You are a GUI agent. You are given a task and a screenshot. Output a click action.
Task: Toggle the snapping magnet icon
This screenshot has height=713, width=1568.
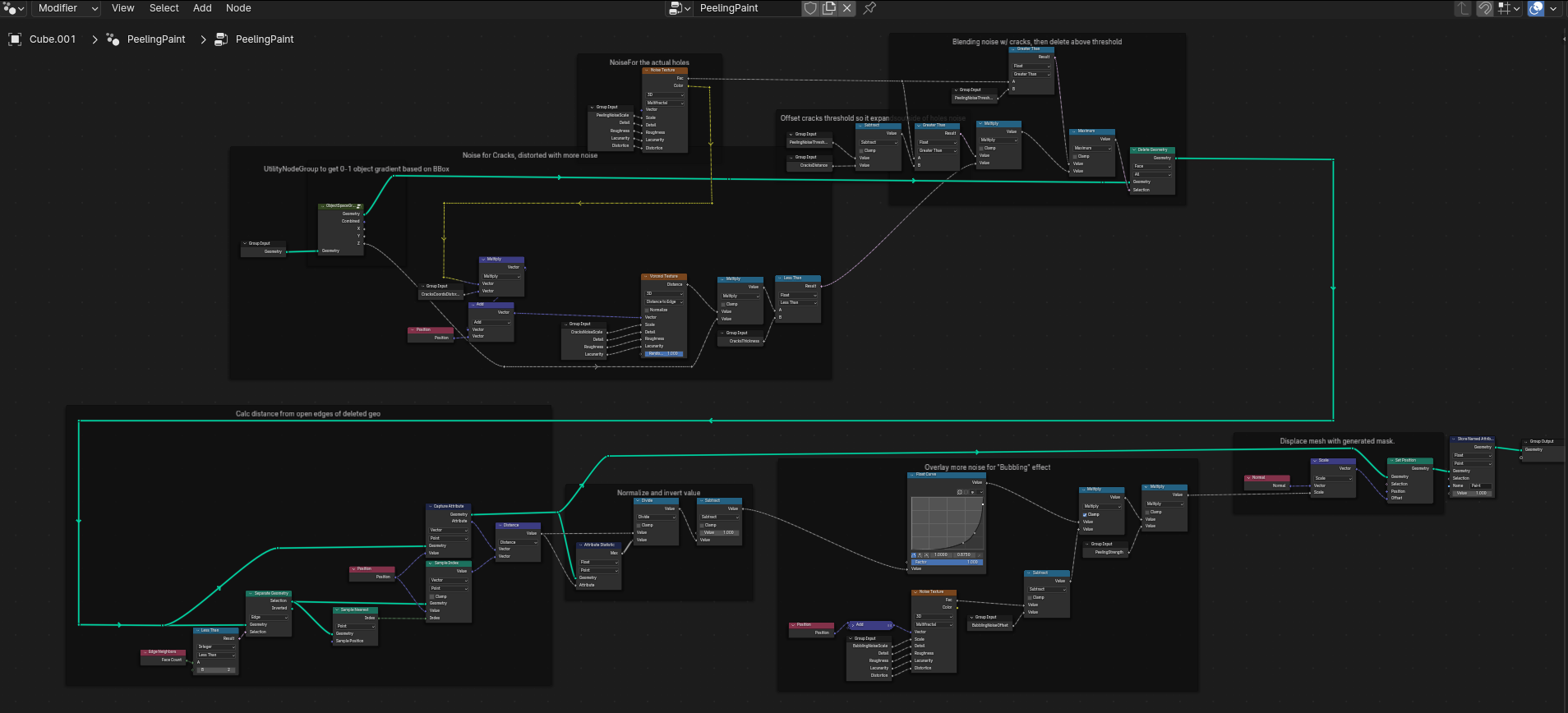click(x=1485, y=8)
